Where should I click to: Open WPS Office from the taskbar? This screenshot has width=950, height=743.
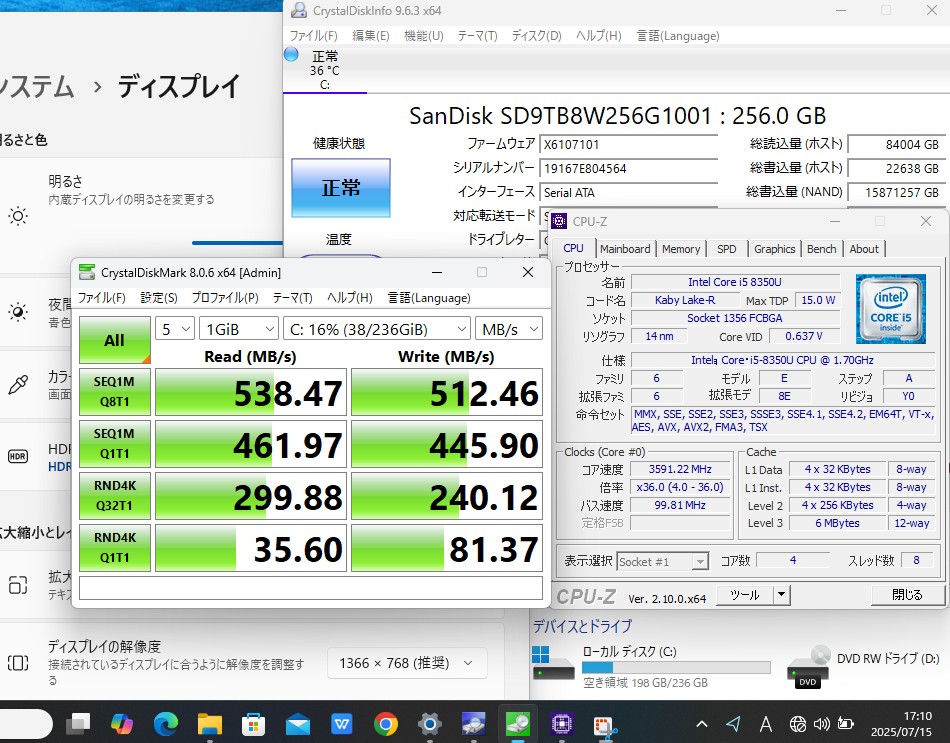(342, 723)
